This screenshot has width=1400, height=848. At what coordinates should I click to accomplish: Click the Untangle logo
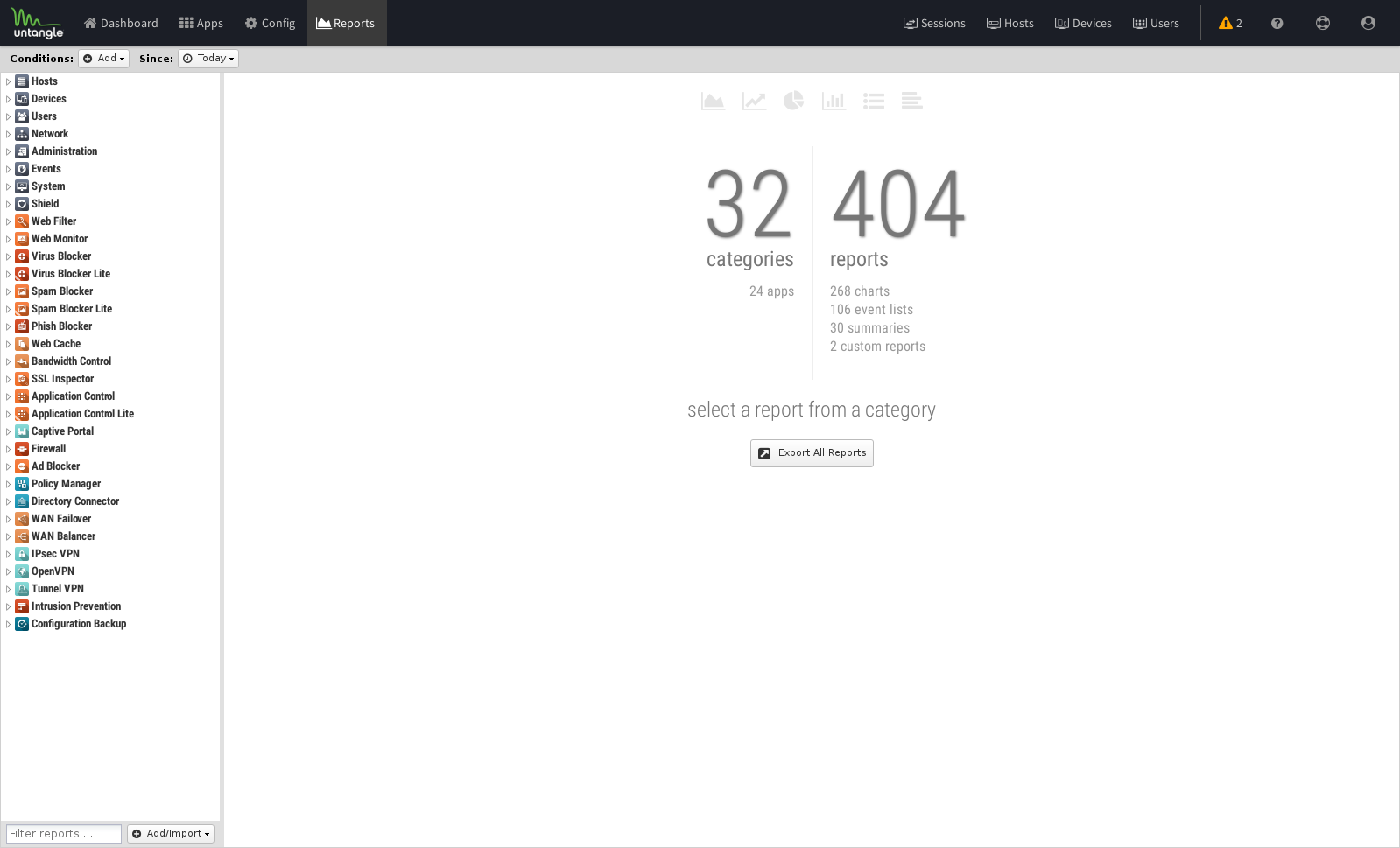point(38,23)
